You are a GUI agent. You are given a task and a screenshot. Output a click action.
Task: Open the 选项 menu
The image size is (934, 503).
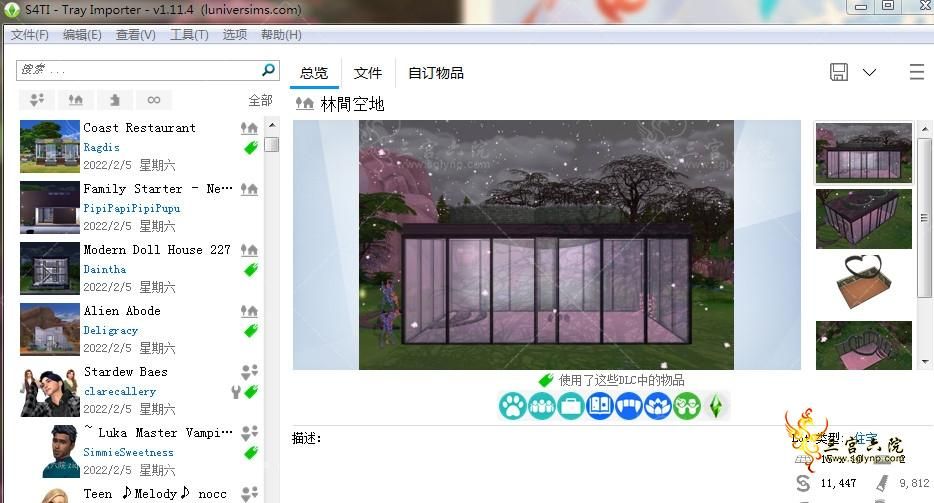point(235,35)
